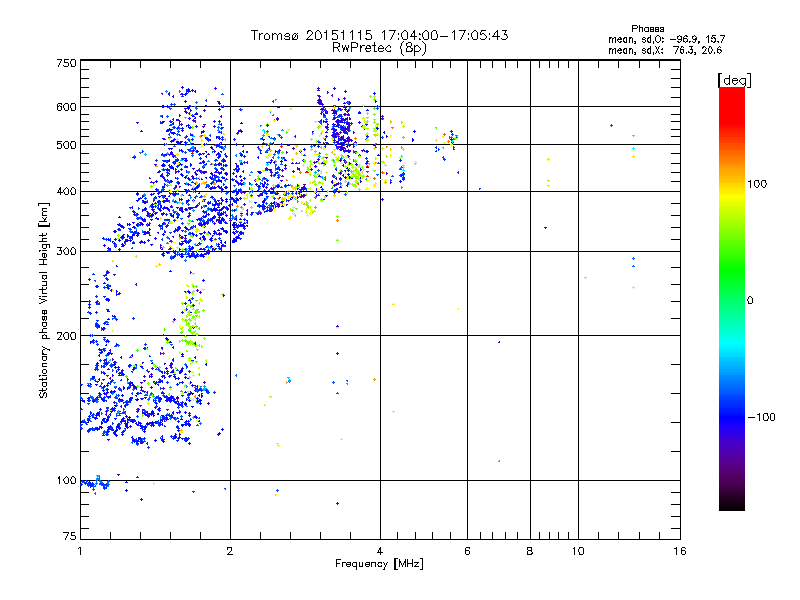Image resolution: width=800 pixels, height=600 pixels.
Task: Click the y-axis tick label "200"
Action: (67, 336)
